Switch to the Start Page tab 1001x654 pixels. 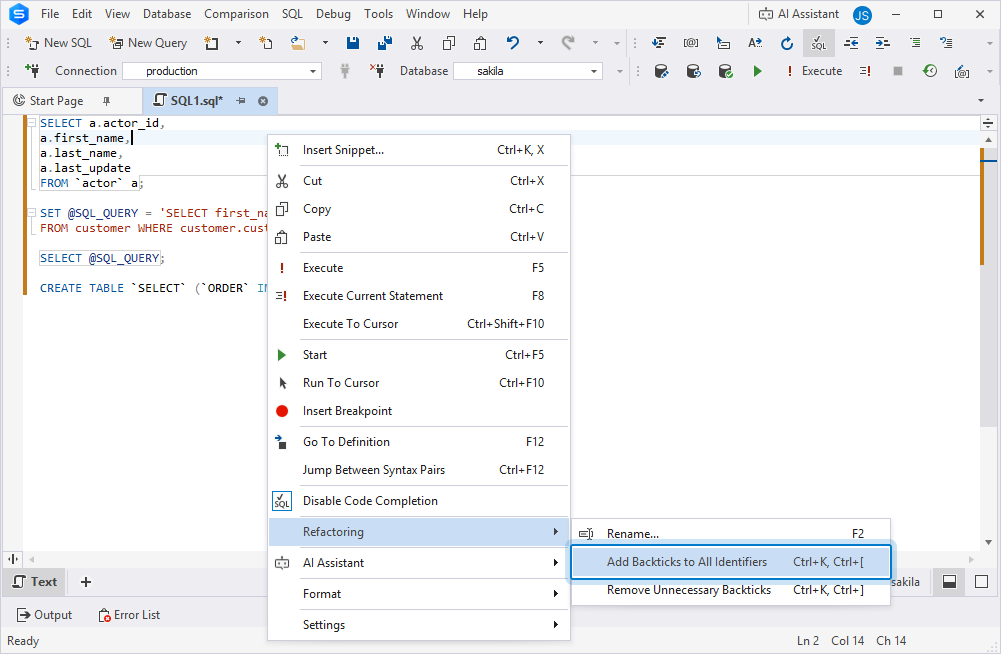point(56,100)
